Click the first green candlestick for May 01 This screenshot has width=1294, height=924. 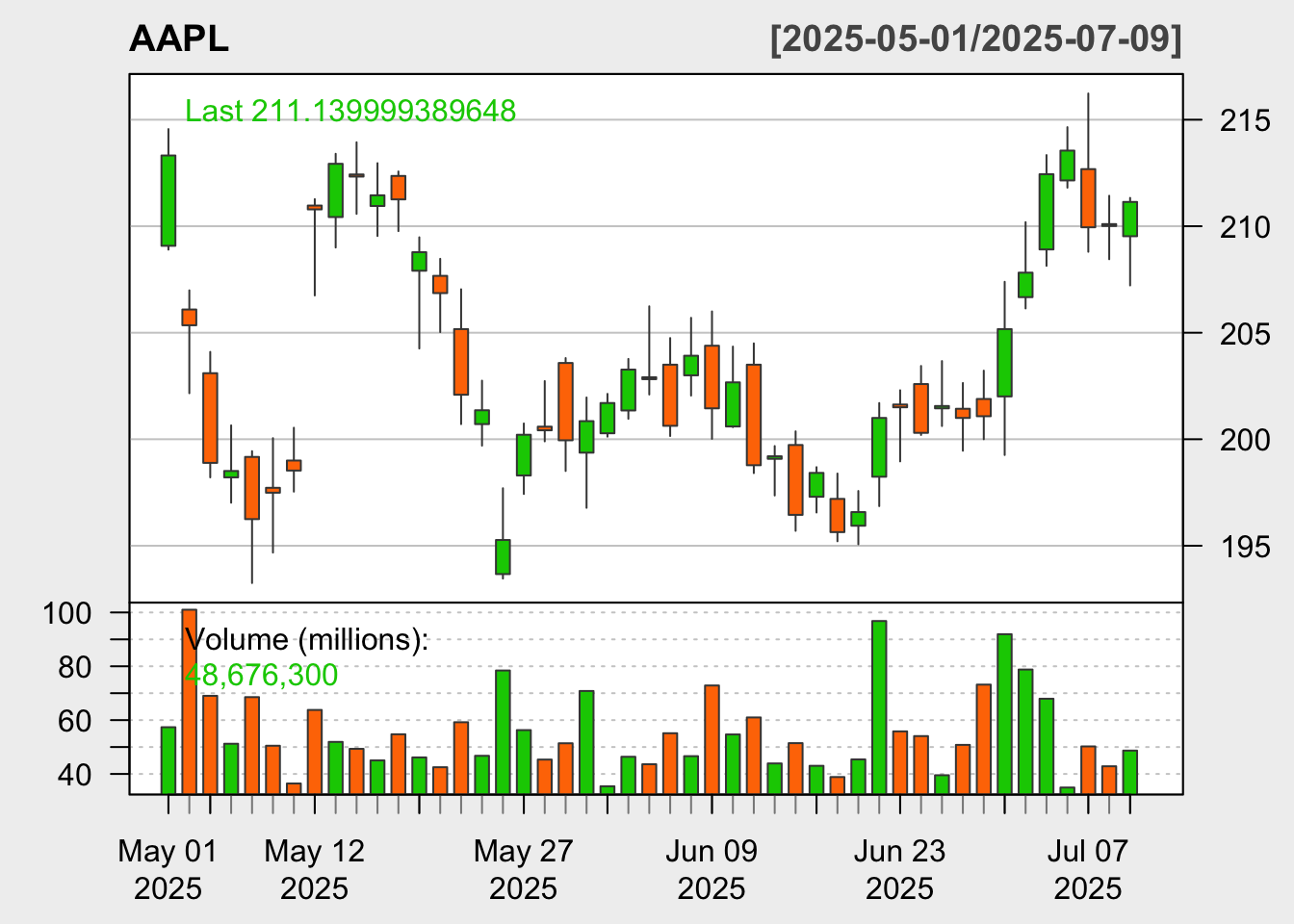(168, 200)
